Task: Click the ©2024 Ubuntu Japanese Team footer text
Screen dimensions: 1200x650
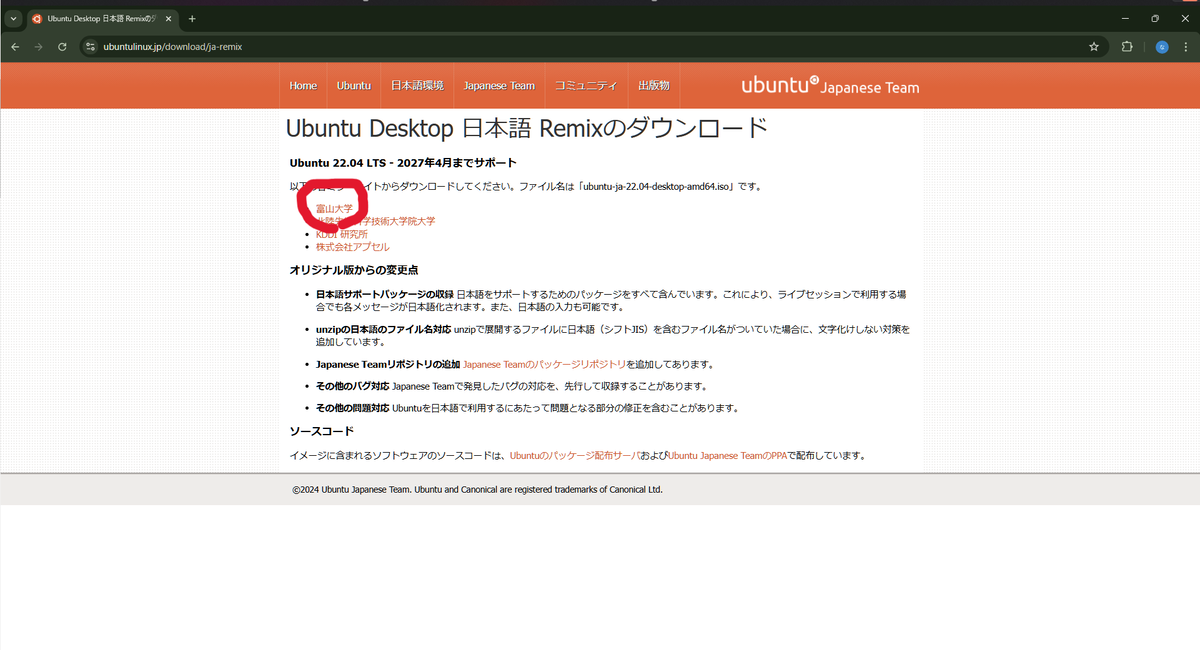Action: coord(478,489)
